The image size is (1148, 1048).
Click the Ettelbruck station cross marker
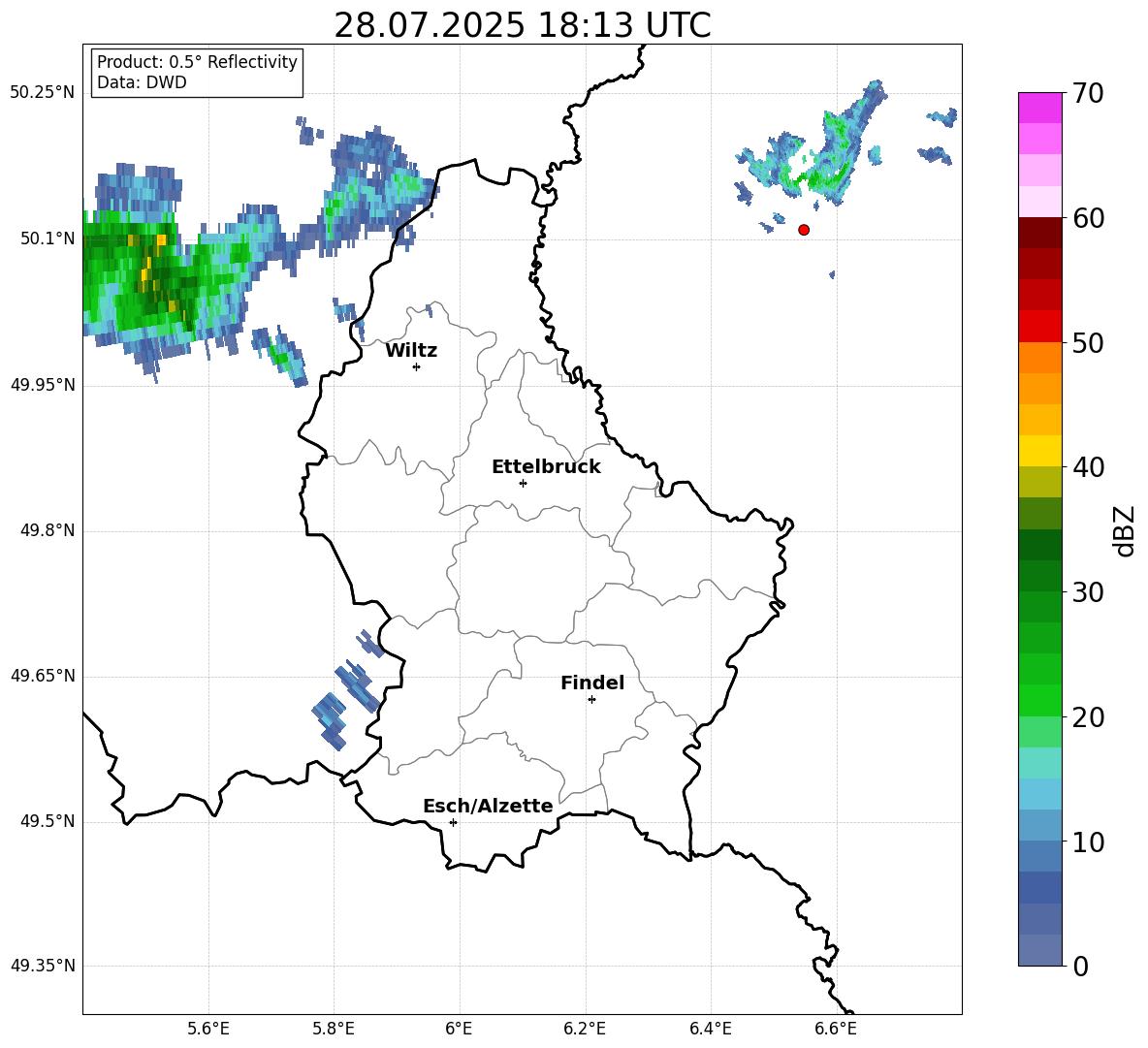[x=523, y=483]
